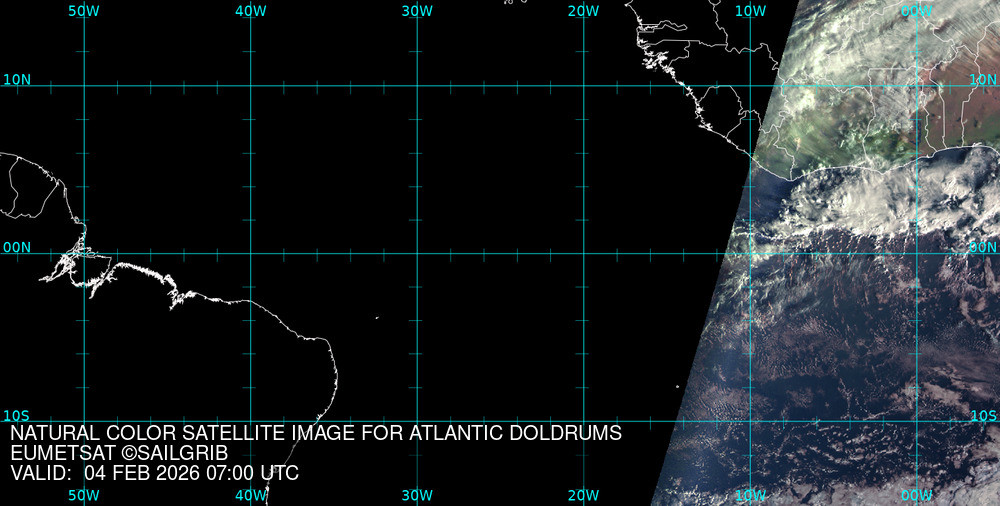Click grid intersection of 10N and 30W
This screenshot has height=506, width=1000.
click(416, 86)
